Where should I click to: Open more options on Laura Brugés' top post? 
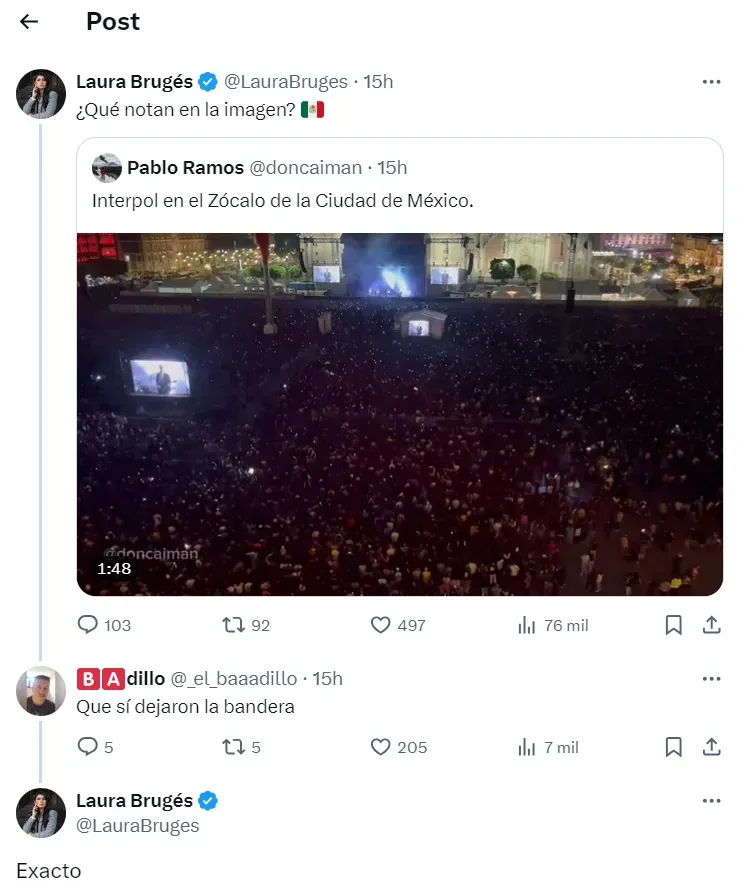pos(711,82)
